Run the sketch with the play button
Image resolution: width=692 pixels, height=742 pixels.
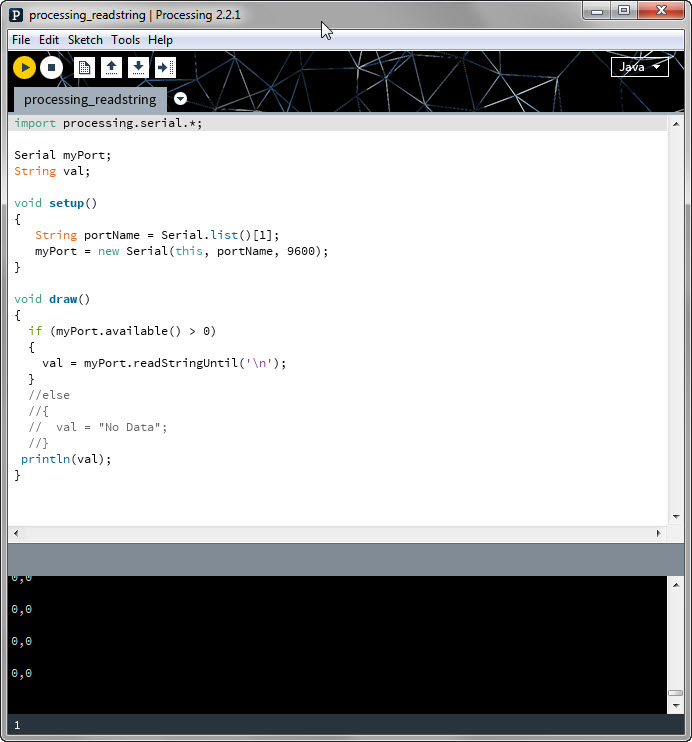coord(24,68)
